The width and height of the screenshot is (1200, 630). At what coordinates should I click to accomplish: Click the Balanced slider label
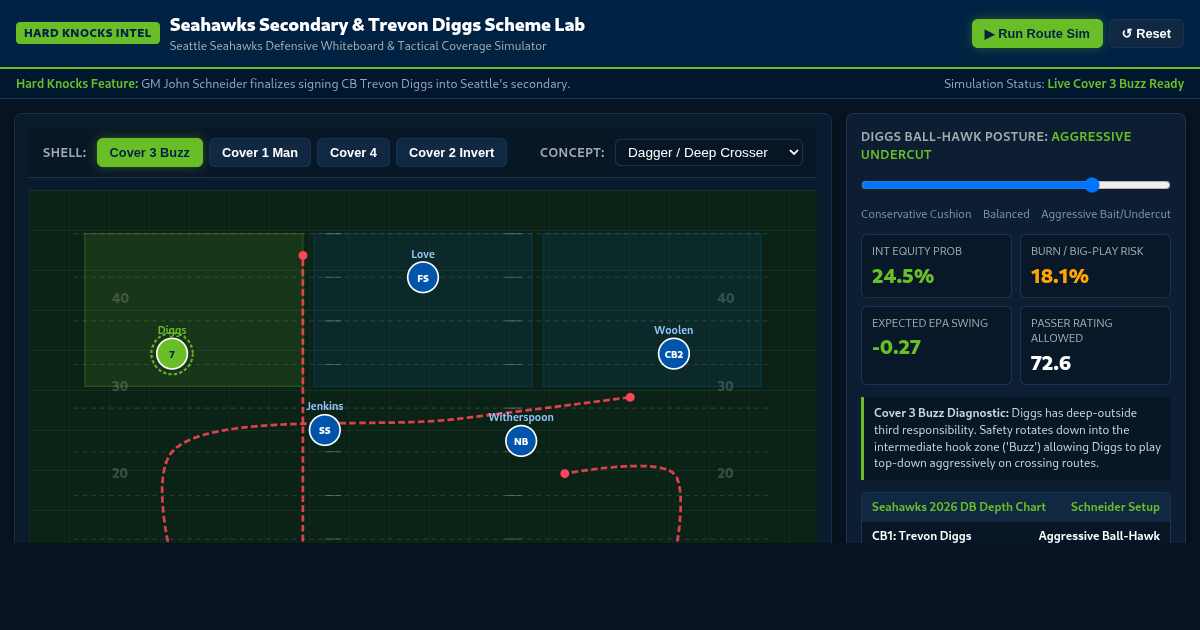(1006, 214)
